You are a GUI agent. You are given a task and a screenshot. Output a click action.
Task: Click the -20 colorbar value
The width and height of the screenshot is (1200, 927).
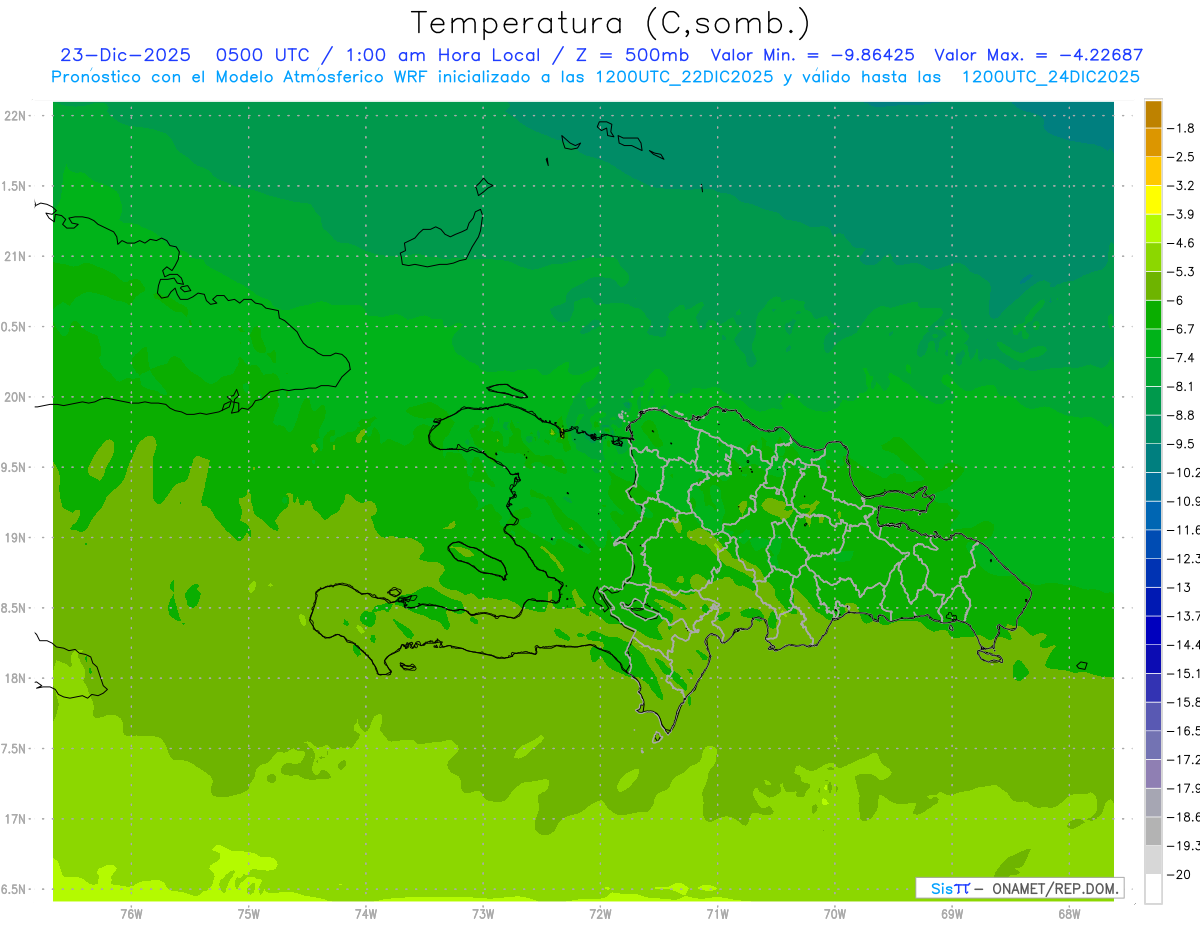pyautogui.click(x=1179, y=875)
